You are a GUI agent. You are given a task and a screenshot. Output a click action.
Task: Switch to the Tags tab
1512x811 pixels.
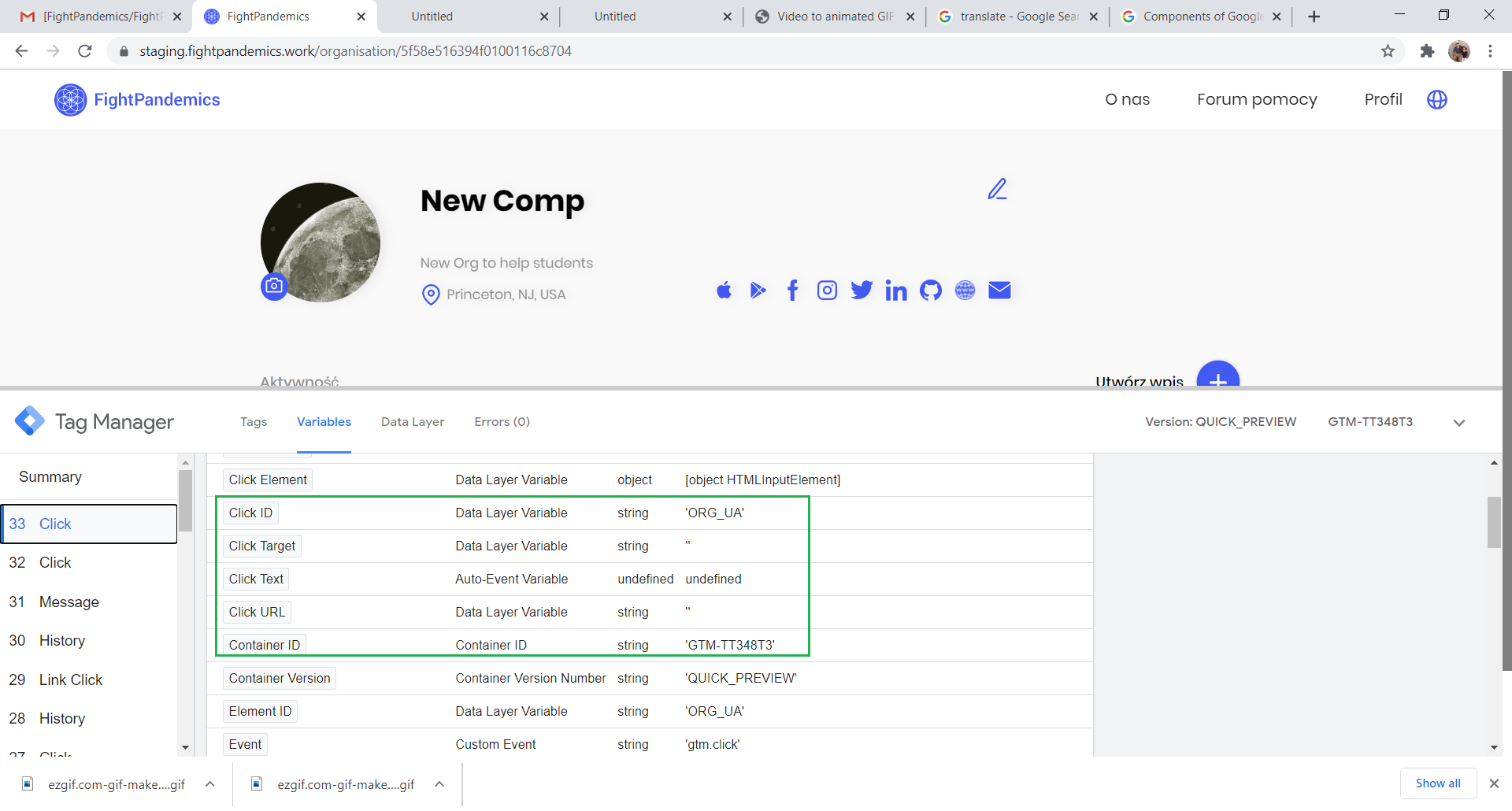(254, 422)
